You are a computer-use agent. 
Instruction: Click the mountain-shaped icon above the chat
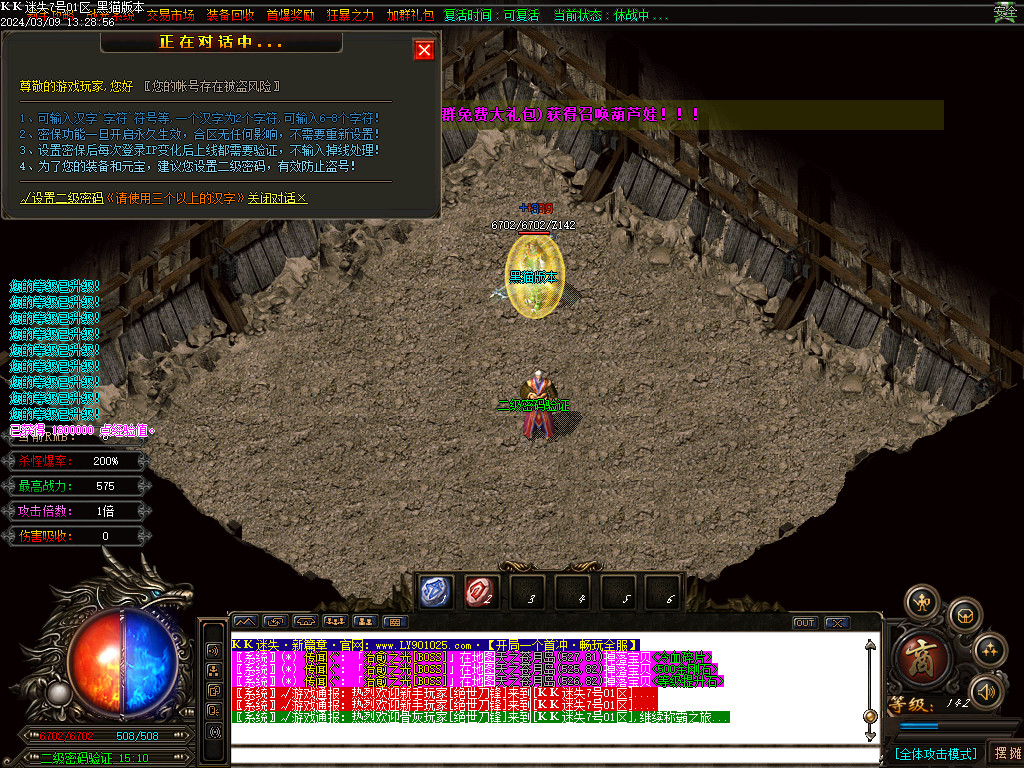[x=244, y=622]
